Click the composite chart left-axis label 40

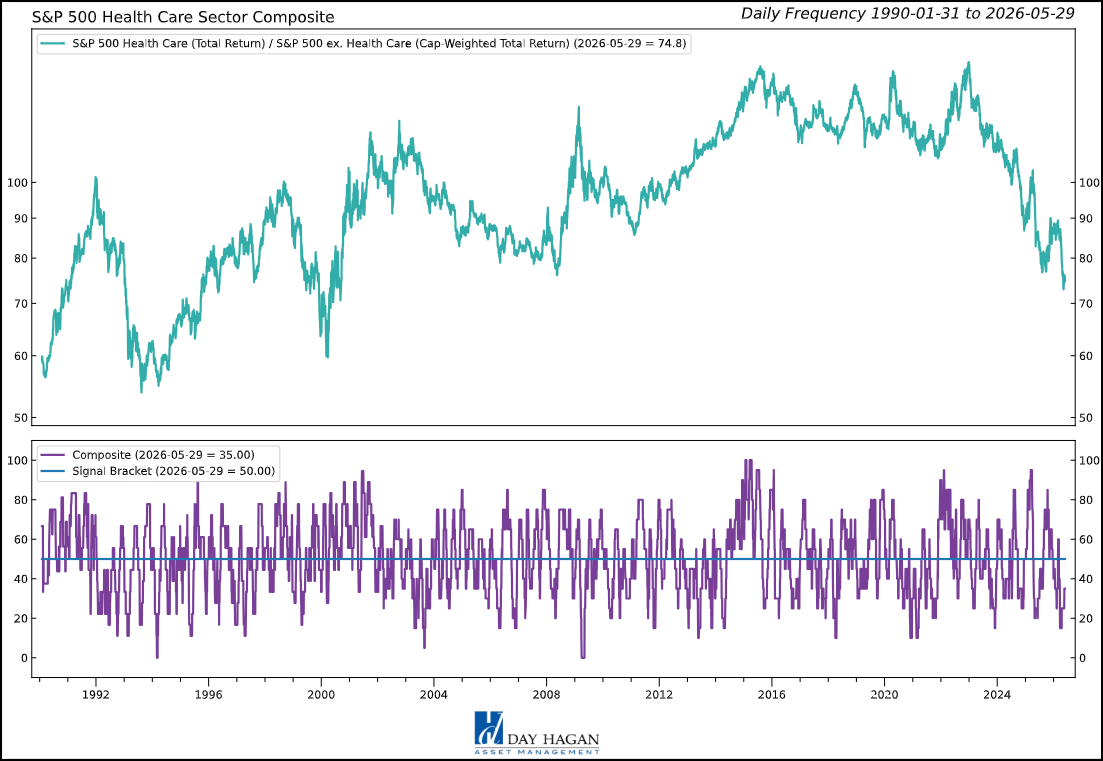[21, 580]
